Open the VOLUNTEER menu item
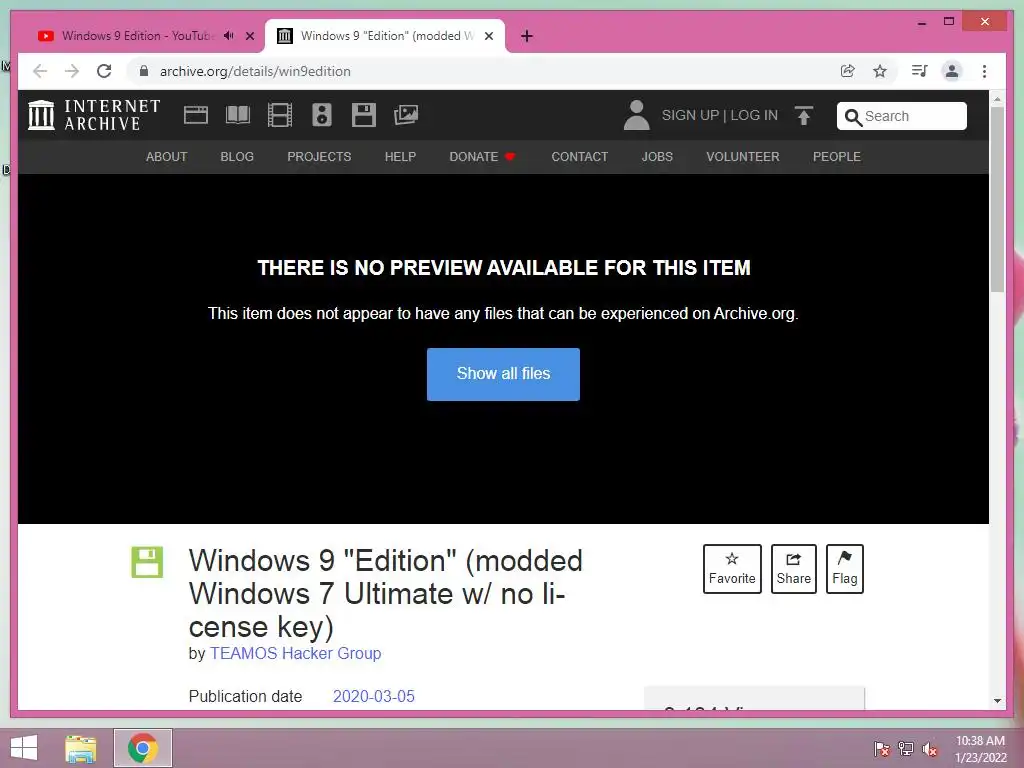 (743, 157)
